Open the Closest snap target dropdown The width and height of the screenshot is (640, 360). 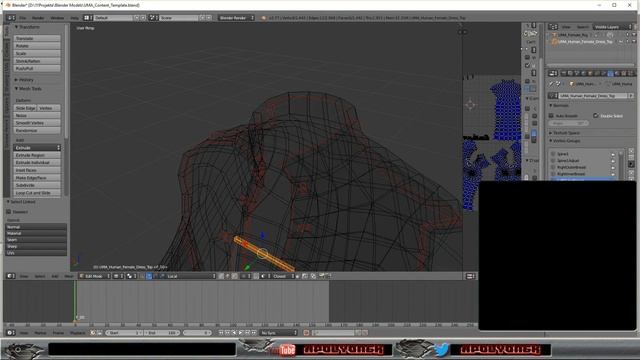[282, 276]
